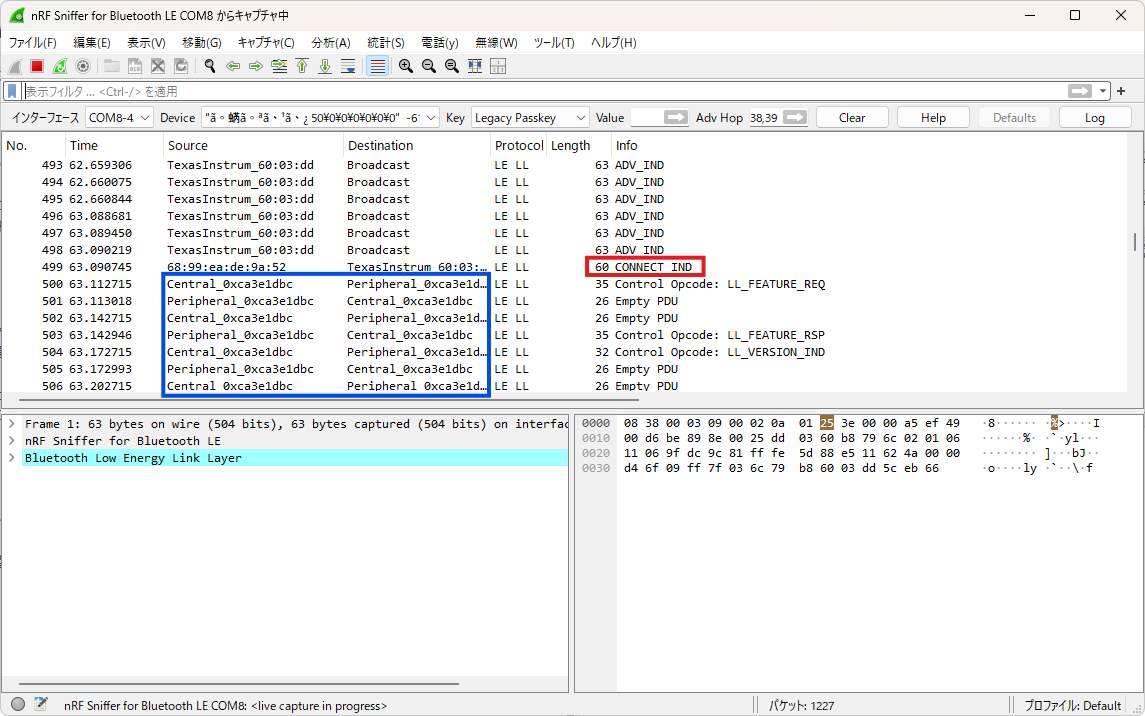Jump to the first packet
Image resolution: width=1145 pixels, height=716 pixels.
[x=303, y=66]
